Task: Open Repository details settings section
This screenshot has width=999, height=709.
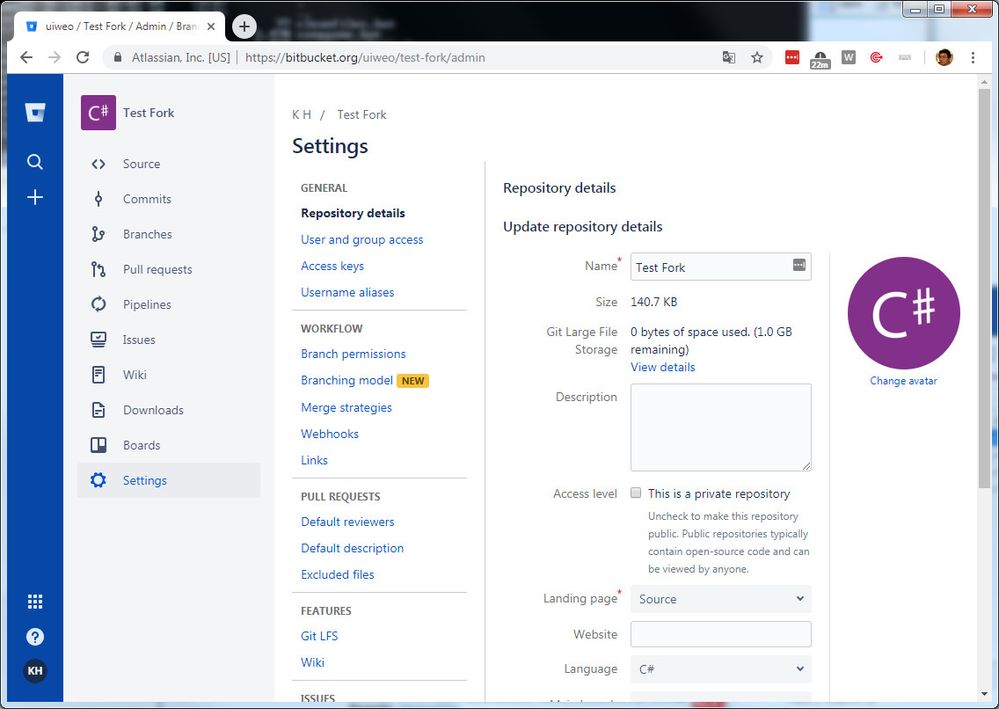Action: pos(353,213)
